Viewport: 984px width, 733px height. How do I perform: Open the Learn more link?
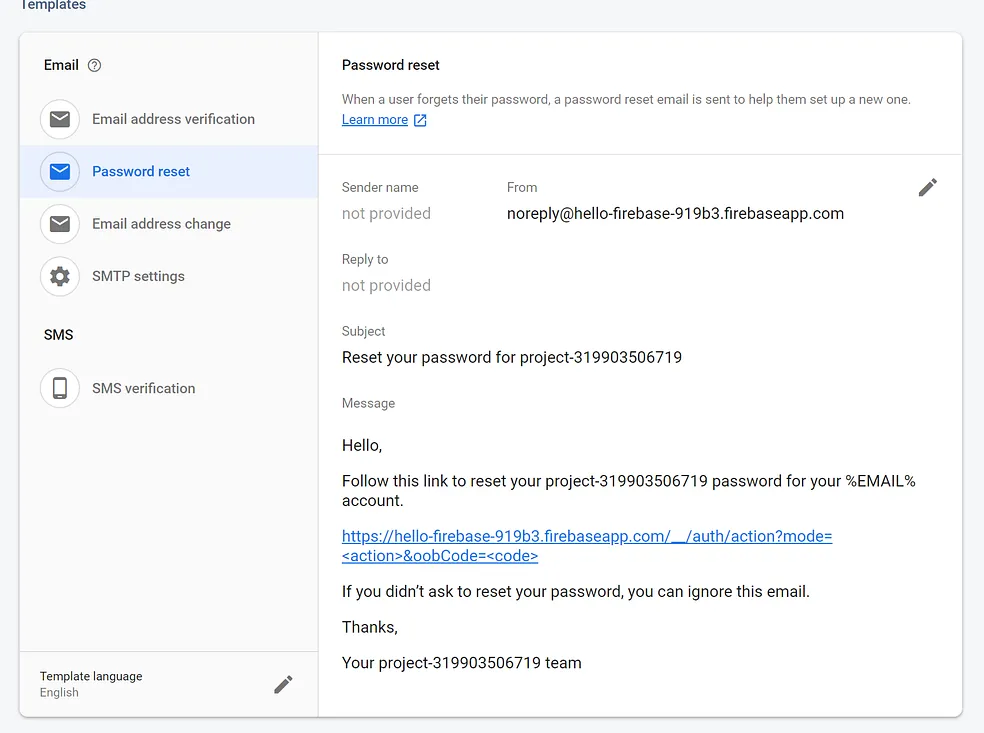(375, 119)
